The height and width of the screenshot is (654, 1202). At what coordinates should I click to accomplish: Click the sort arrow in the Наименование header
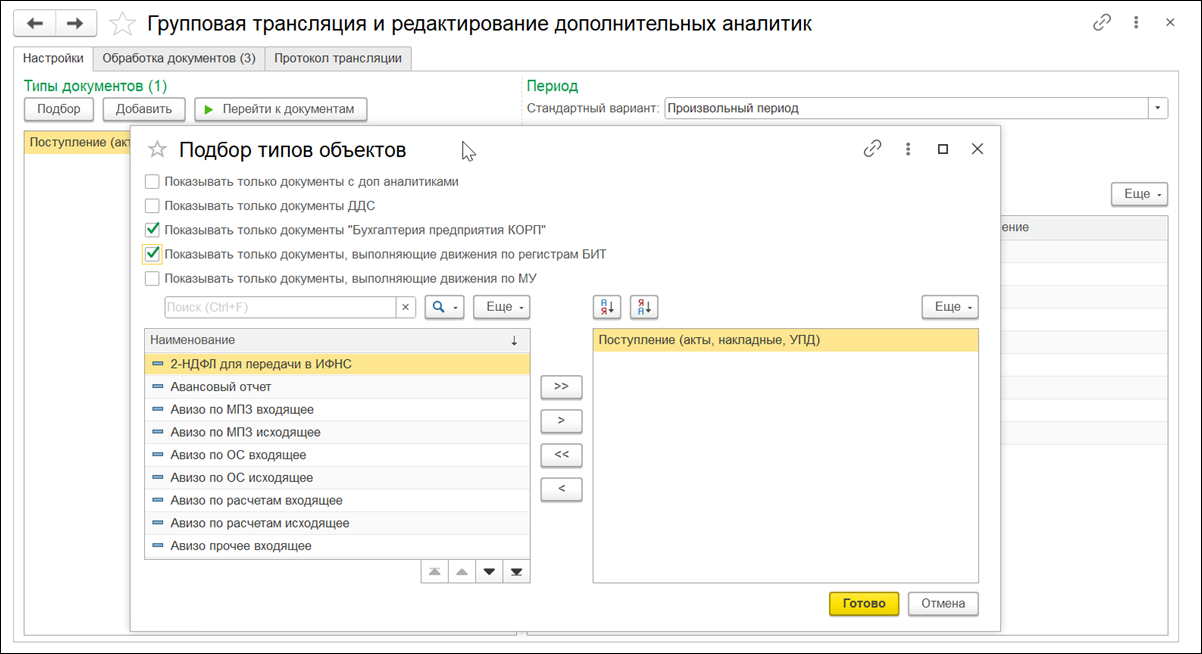point(514,341)
